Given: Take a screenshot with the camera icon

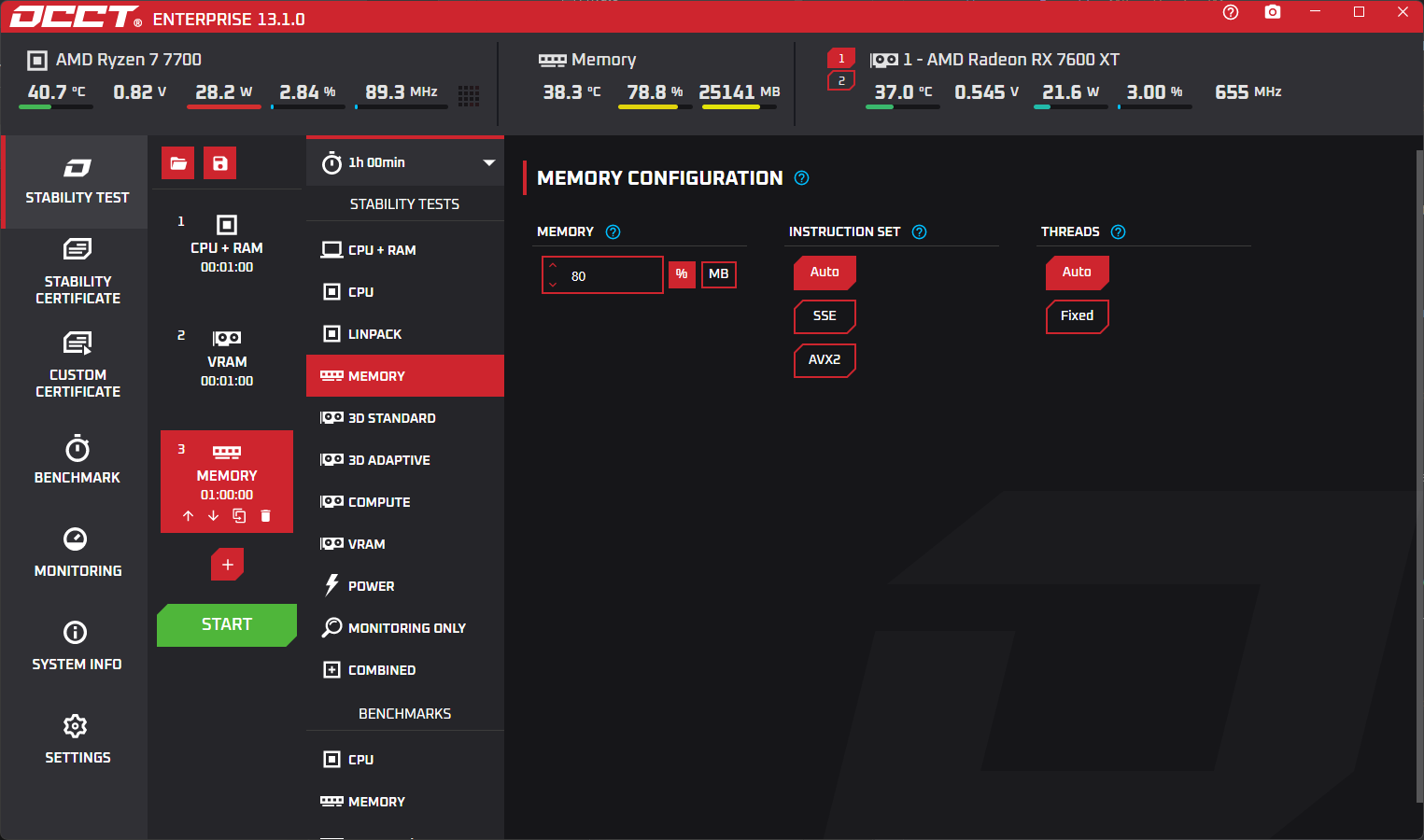Looking at the screenshot, I should (1273, 12).
